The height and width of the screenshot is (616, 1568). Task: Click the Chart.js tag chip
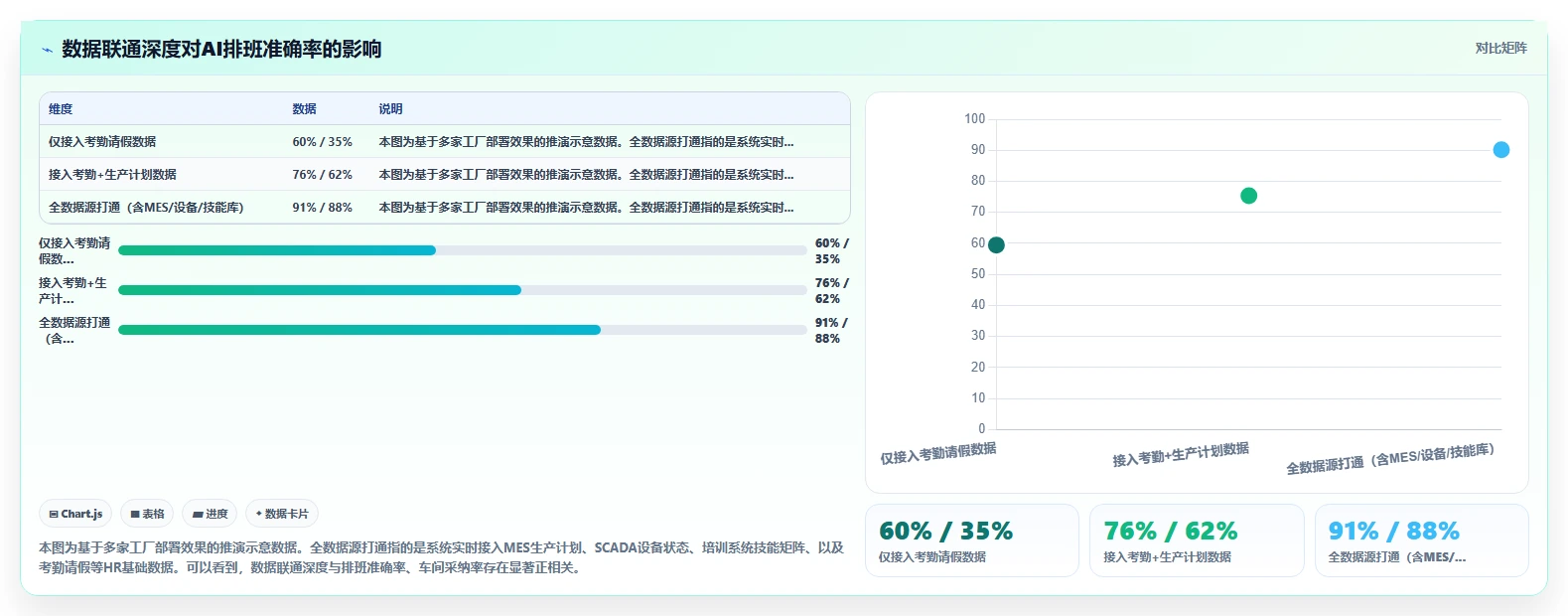pyautogui.click(x=75, y=514)
